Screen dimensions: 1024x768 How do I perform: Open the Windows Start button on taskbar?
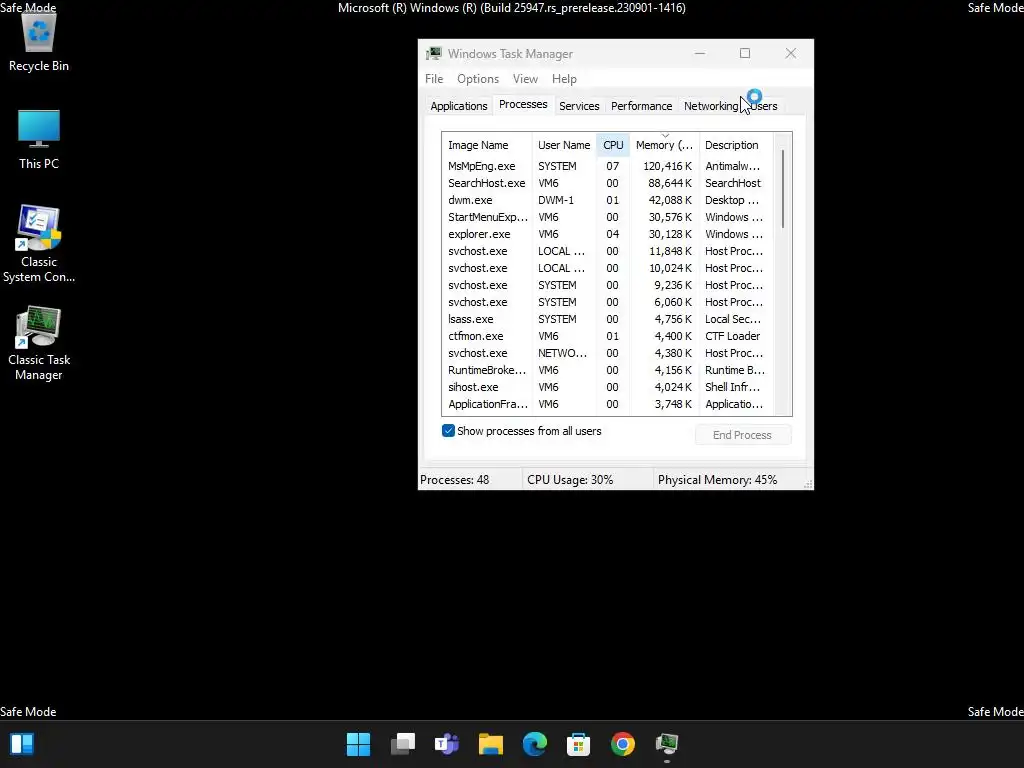358,744
